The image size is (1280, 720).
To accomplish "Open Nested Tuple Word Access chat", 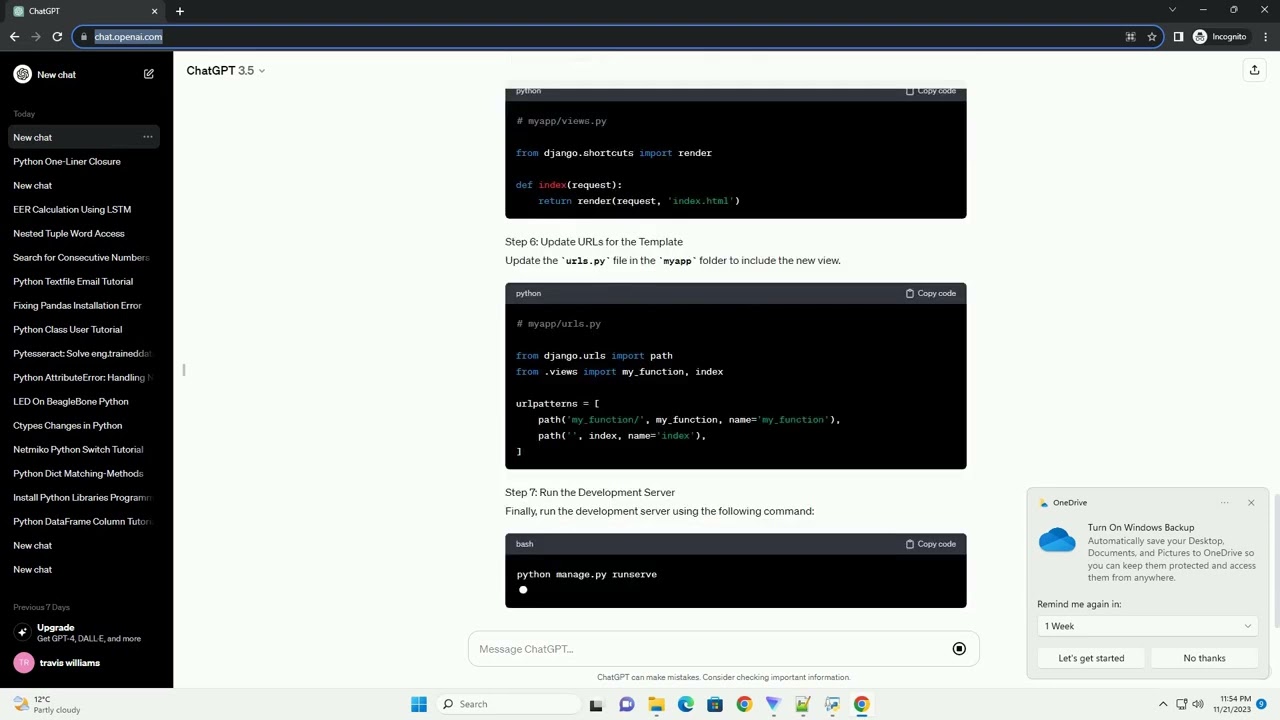I will point(69,233).
